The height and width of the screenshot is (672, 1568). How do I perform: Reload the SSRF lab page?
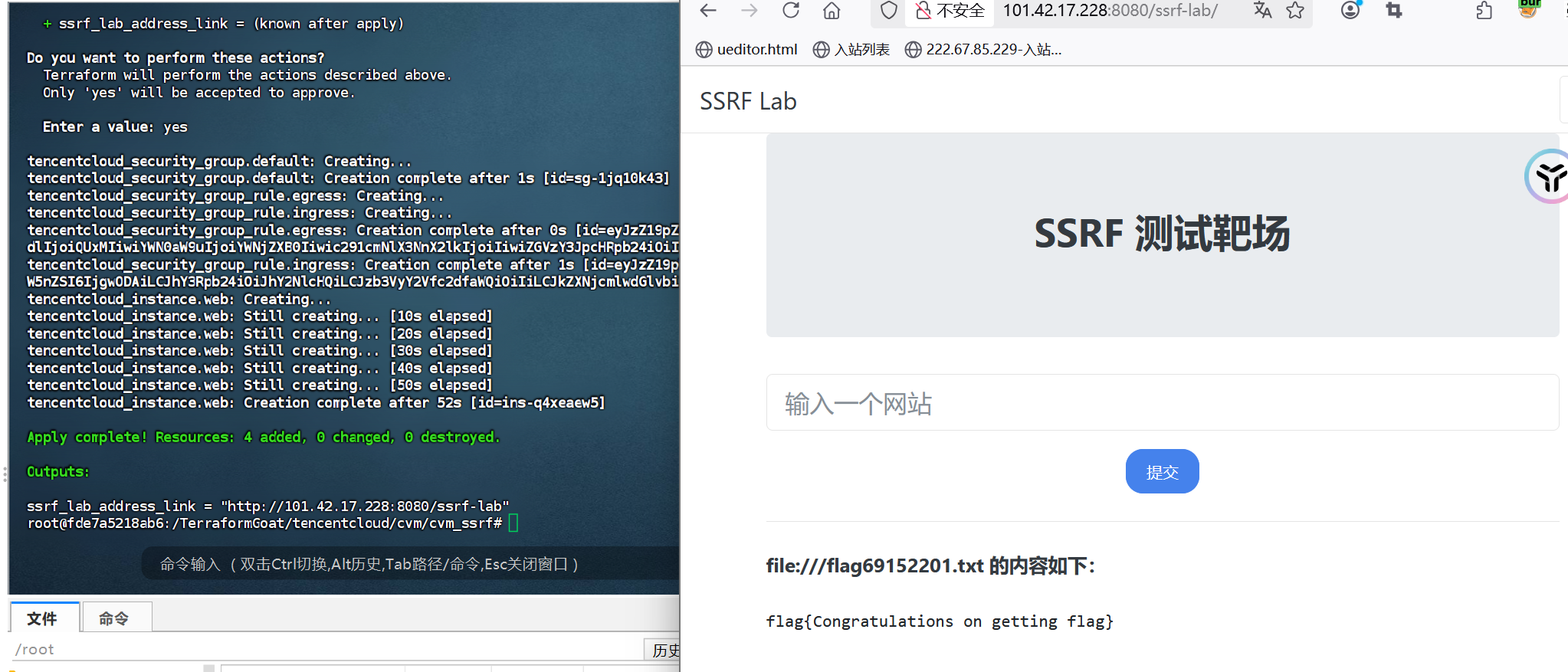(791, 11)
